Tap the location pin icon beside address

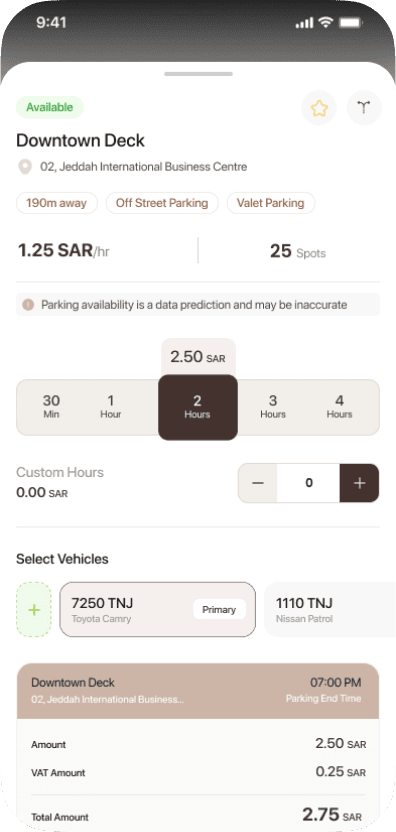24,167
